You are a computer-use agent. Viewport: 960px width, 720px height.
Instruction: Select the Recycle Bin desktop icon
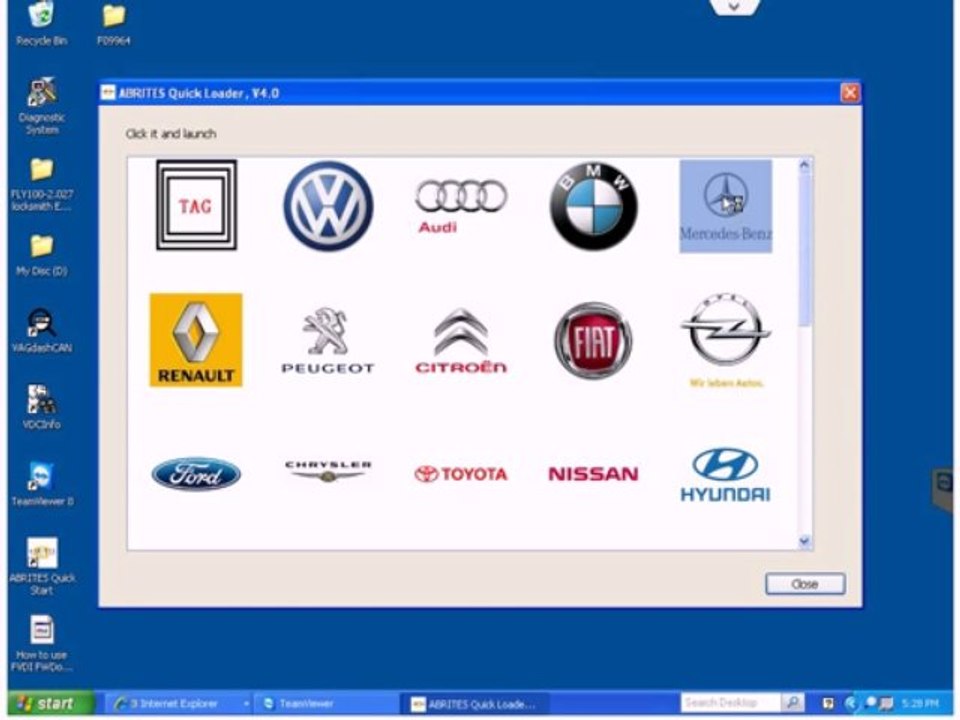point(42,23)
